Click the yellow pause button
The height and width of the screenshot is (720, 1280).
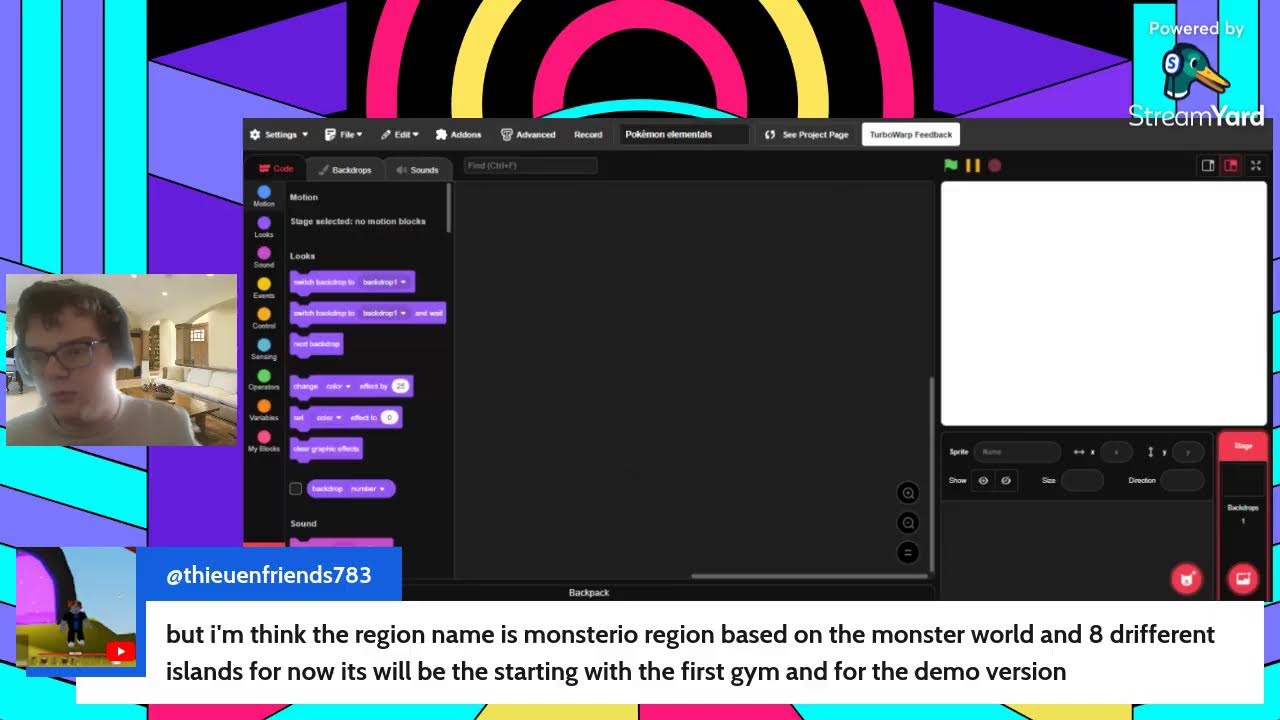tap(973, 165)
